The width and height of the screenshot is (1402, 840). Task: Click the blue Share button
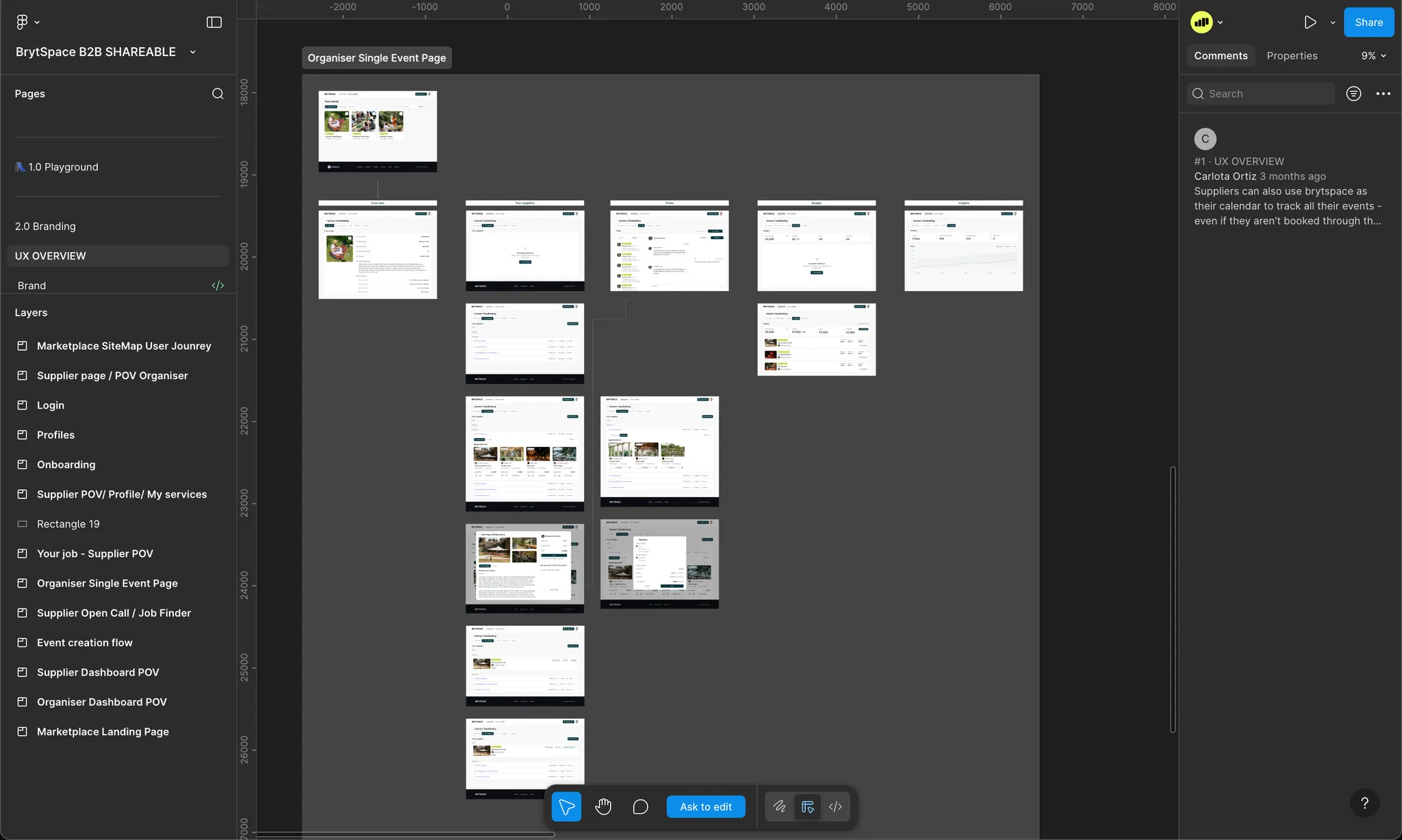(x=1368, y=22)
